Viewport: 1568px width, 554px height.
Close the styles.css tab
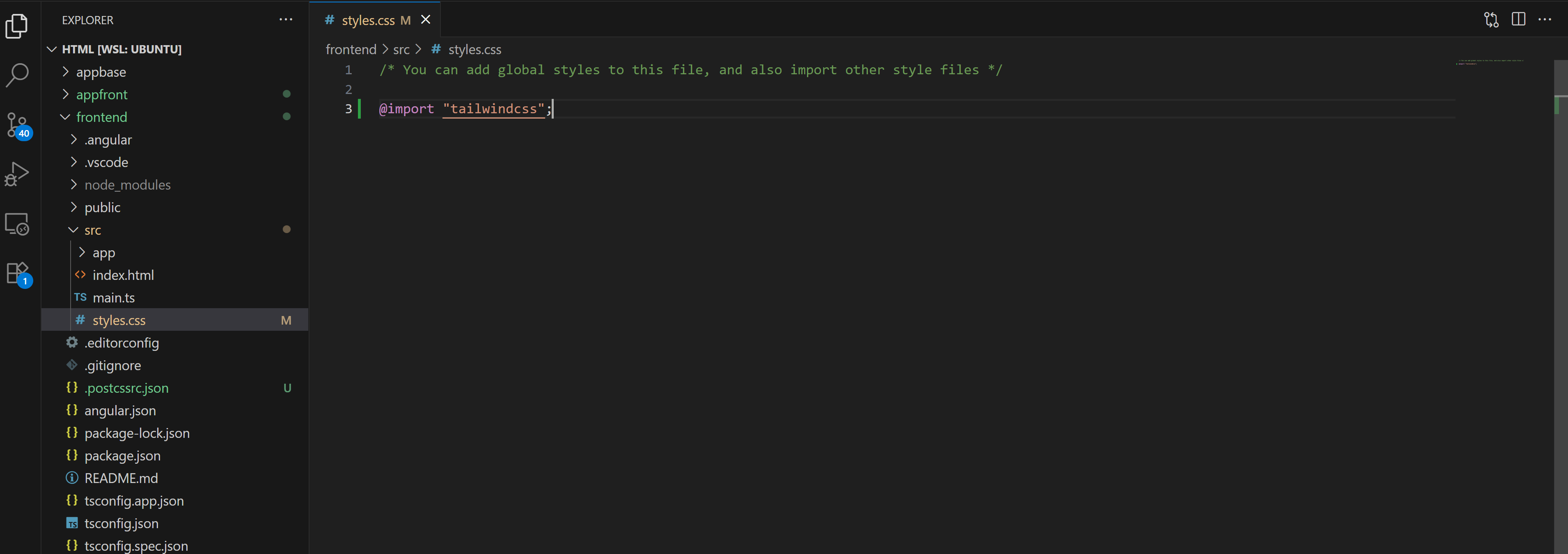click(426, 19)
